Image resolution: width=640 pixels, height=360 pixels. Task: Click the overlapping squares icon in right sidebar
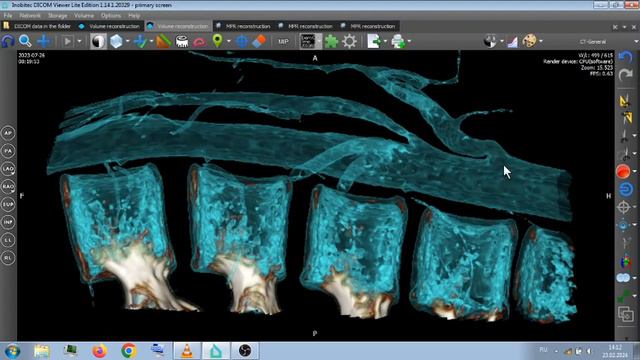click(625, 315)
